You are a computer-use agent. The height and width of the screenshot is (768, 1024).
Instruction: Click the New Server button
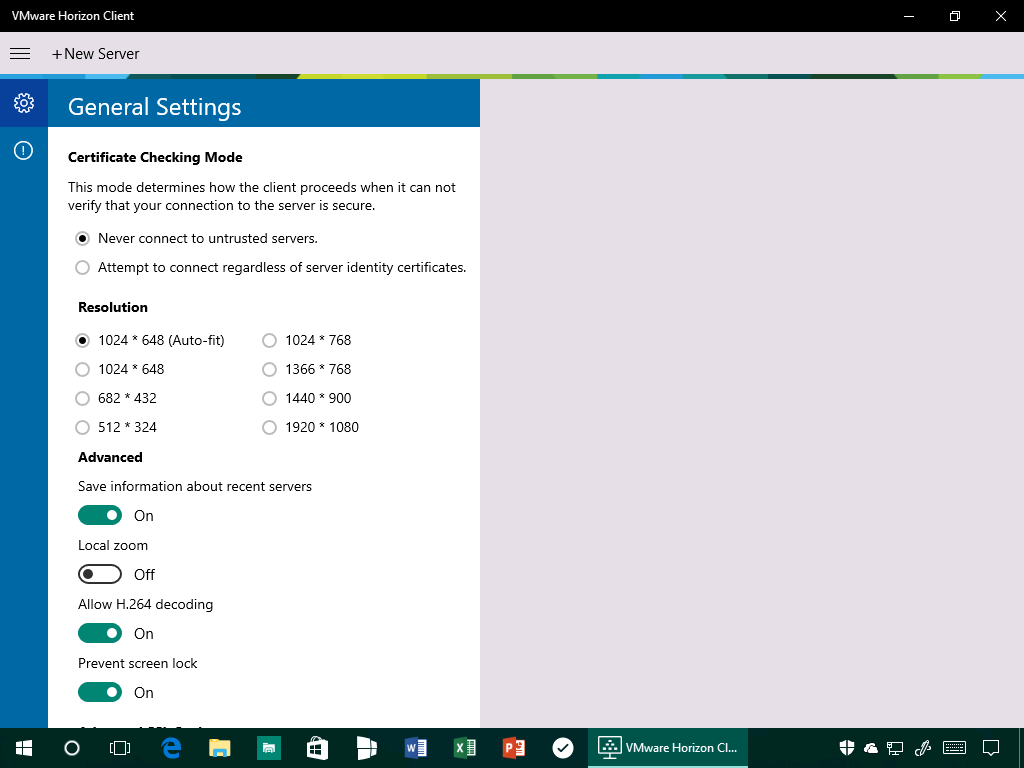click(x=95, y=54)
